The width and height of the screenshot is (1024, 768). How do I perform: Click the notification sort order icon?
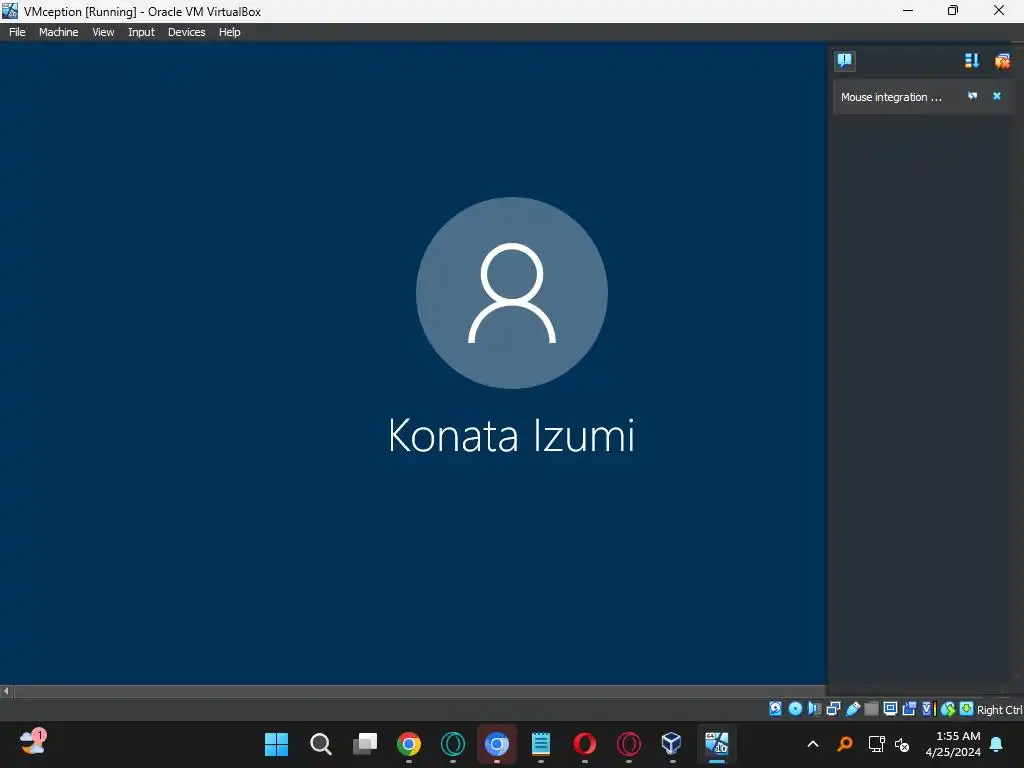pyautogui.click(x=972, y=61)
